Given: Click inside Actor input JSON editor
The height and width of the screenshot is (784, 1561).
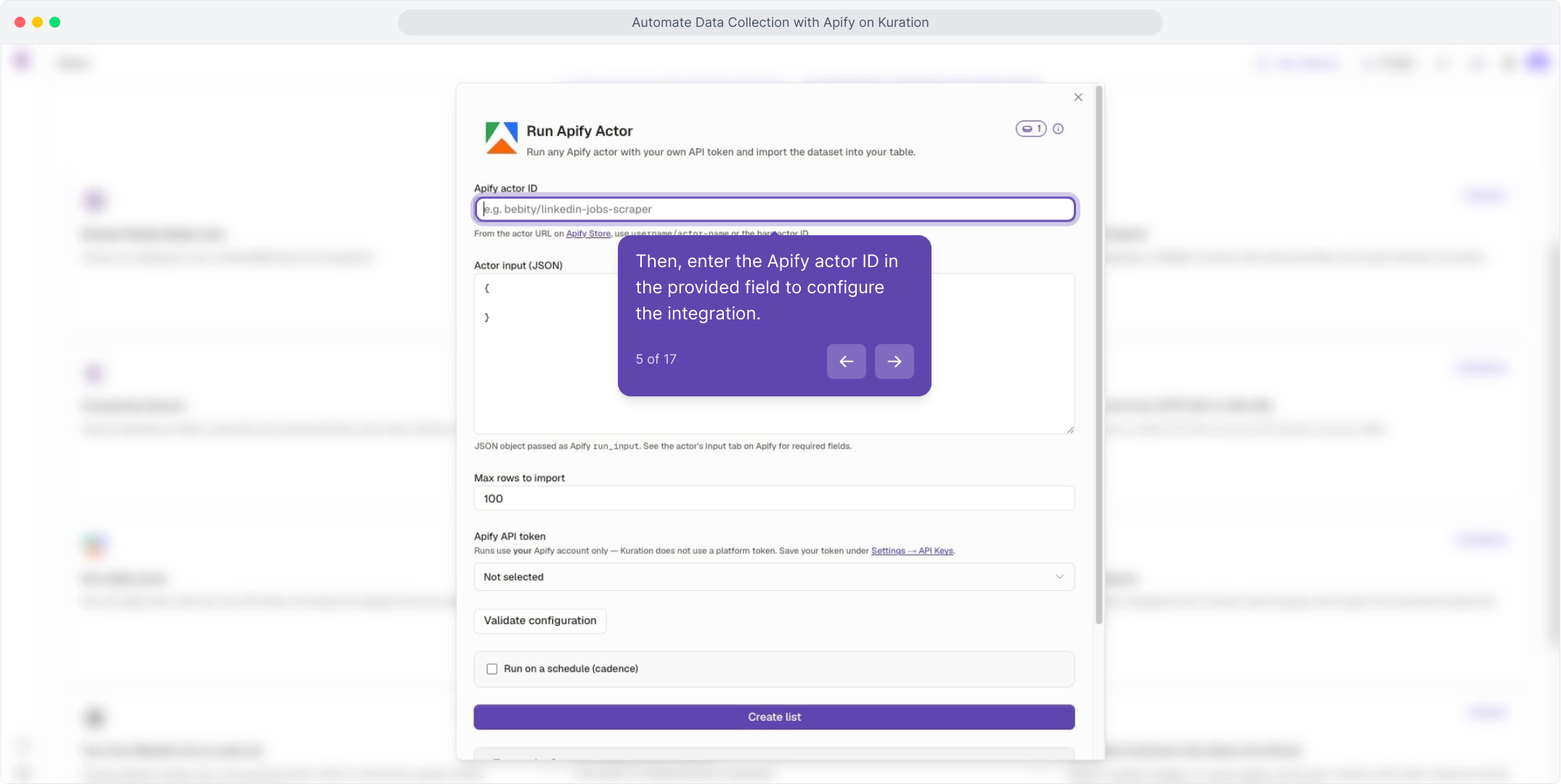Looking at the screenshot, I should tap(775, 354).
